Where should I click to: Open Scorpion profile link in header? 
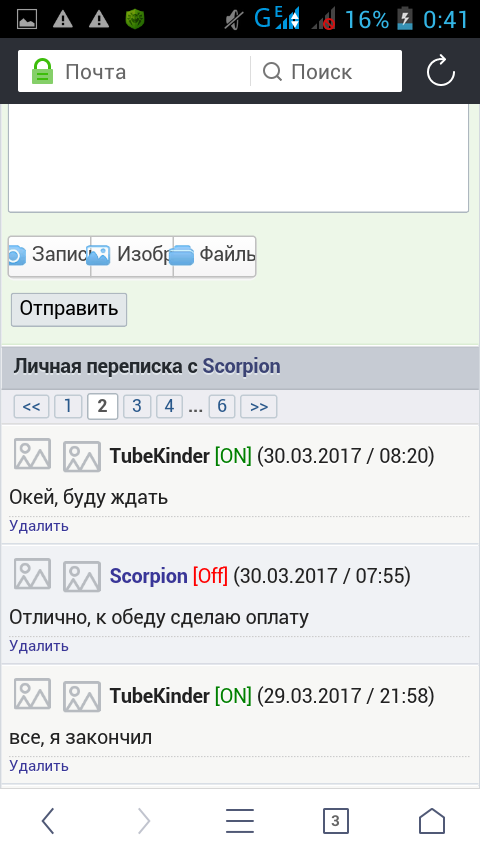tap(241, 367)
